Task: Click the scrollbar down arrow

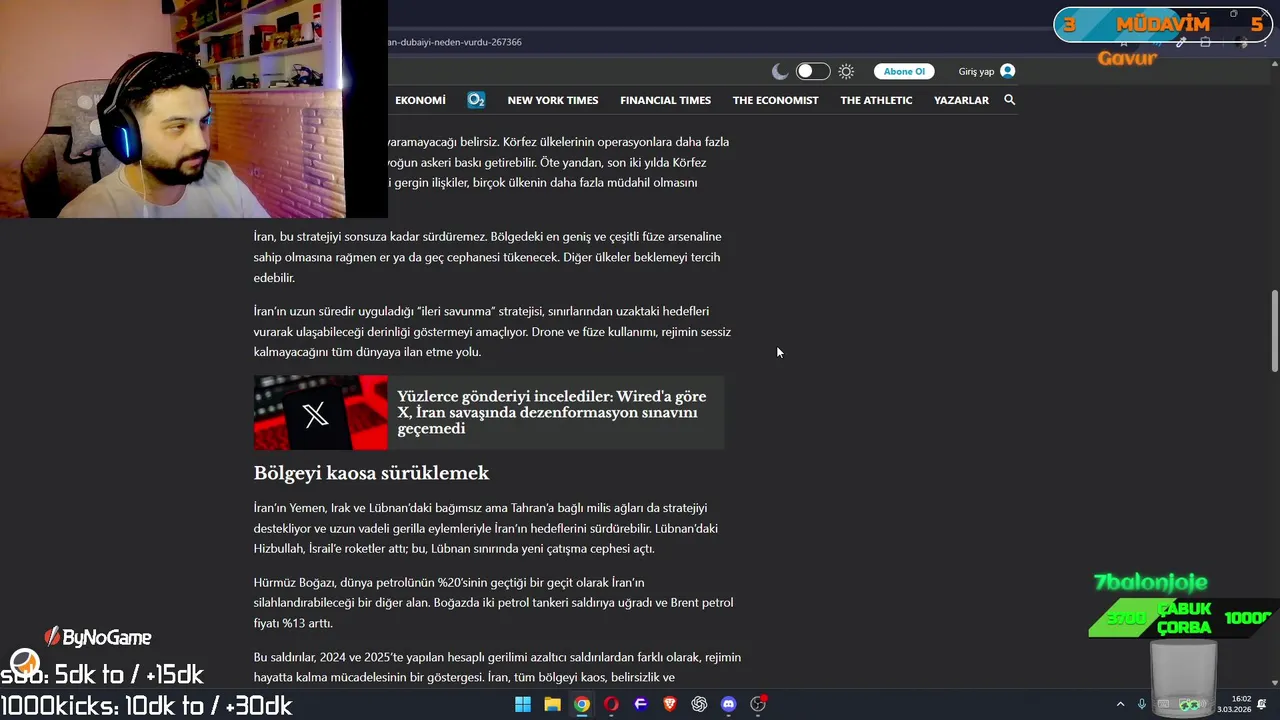Action: click(1274, 682)
